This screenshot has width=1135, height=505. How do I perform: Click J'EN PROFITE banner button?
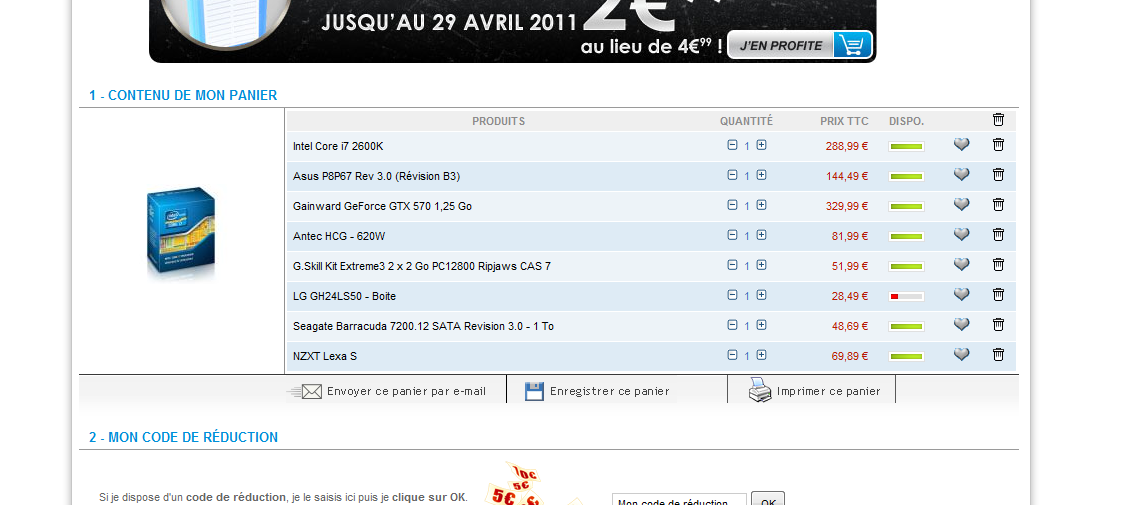coord(799,45)
